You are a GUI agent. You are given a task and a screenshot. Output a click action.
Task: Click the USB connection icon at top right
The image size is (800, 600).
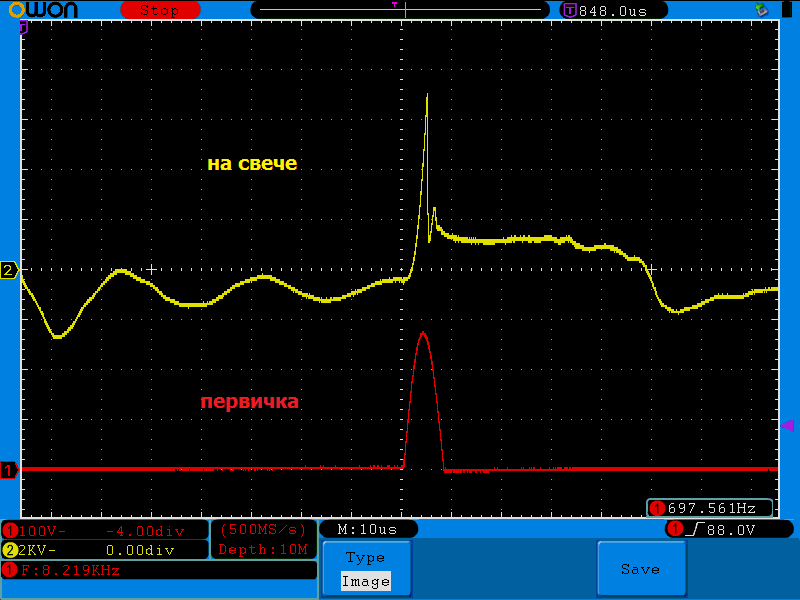762,9
